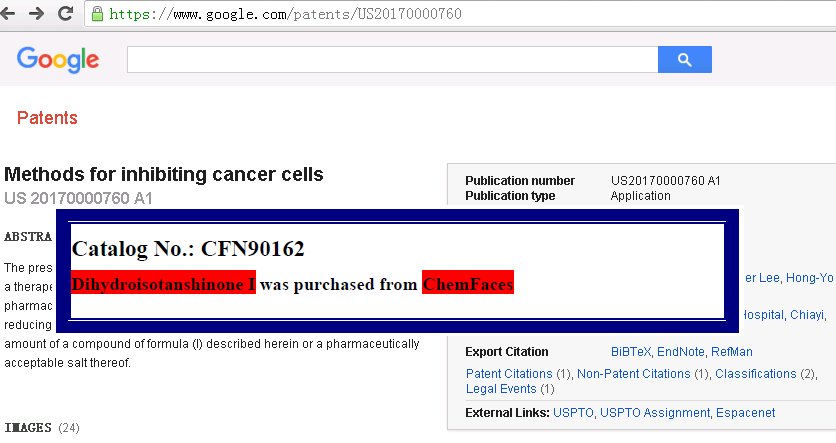Select the address bar URL
The image size is (836, 443).
[285, 14]
